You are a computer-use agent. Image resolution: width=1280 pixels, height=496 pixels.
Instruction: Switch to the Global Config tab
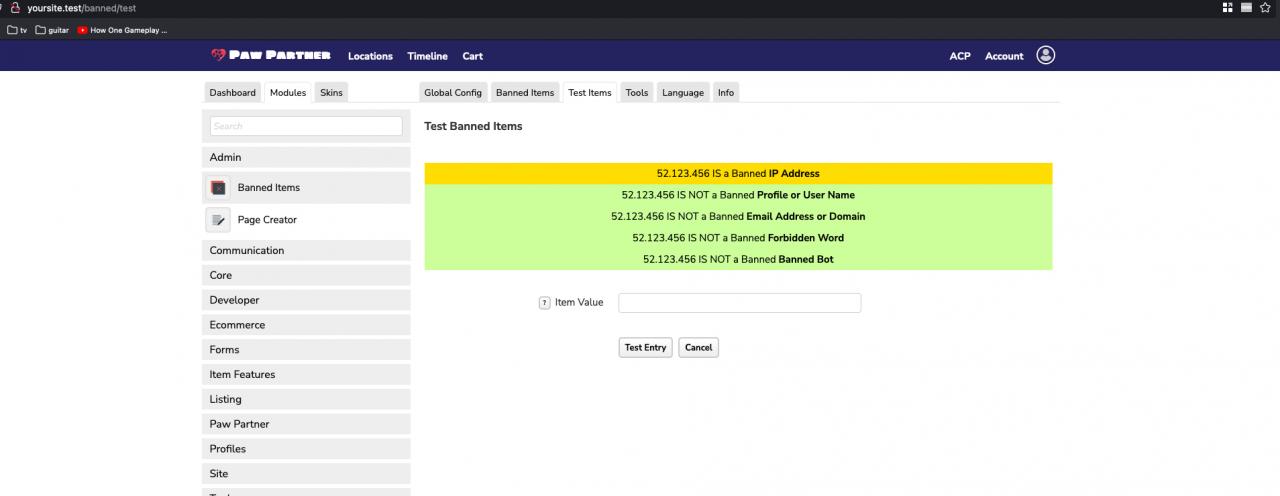point(453,93)
